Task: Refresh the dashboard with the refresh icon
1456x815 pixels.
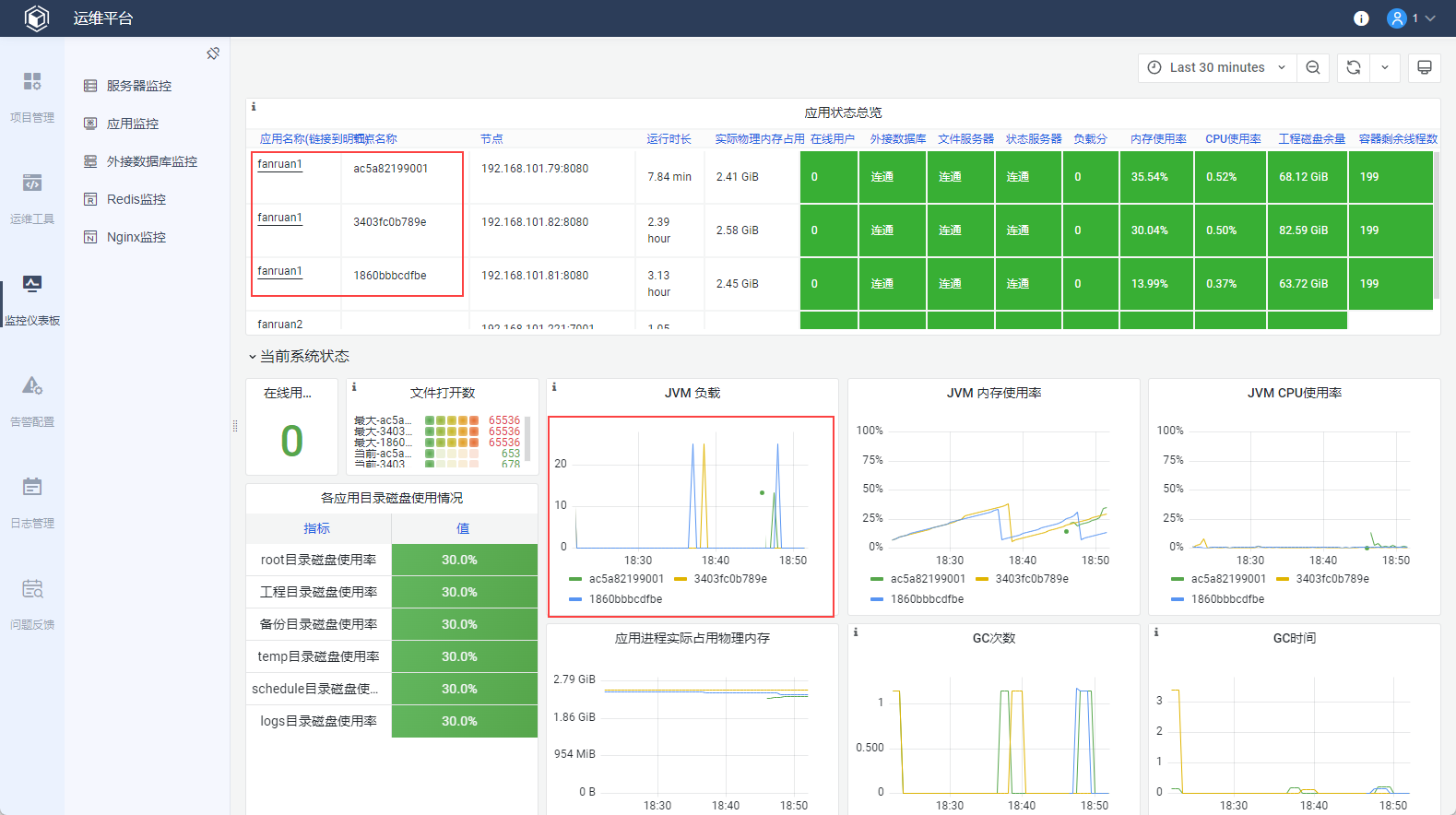Action: pyautogui.click(x=1354, y=67)
